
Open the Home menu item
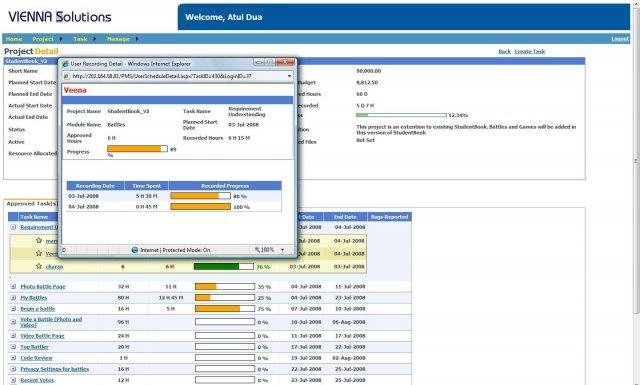[x=14, y=39]
